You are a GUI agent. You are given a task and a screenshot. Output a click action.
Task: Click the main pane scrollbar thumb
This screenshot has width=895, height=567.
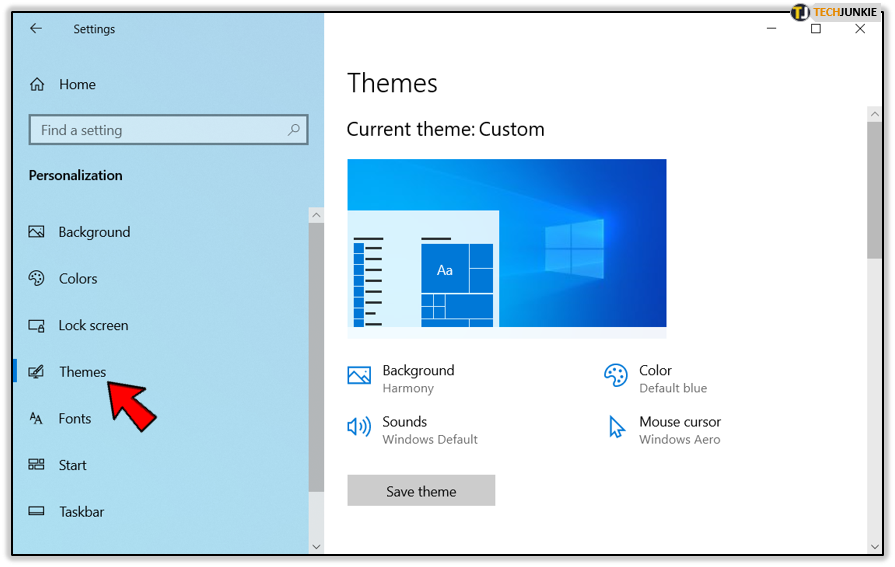pos(874,190)
